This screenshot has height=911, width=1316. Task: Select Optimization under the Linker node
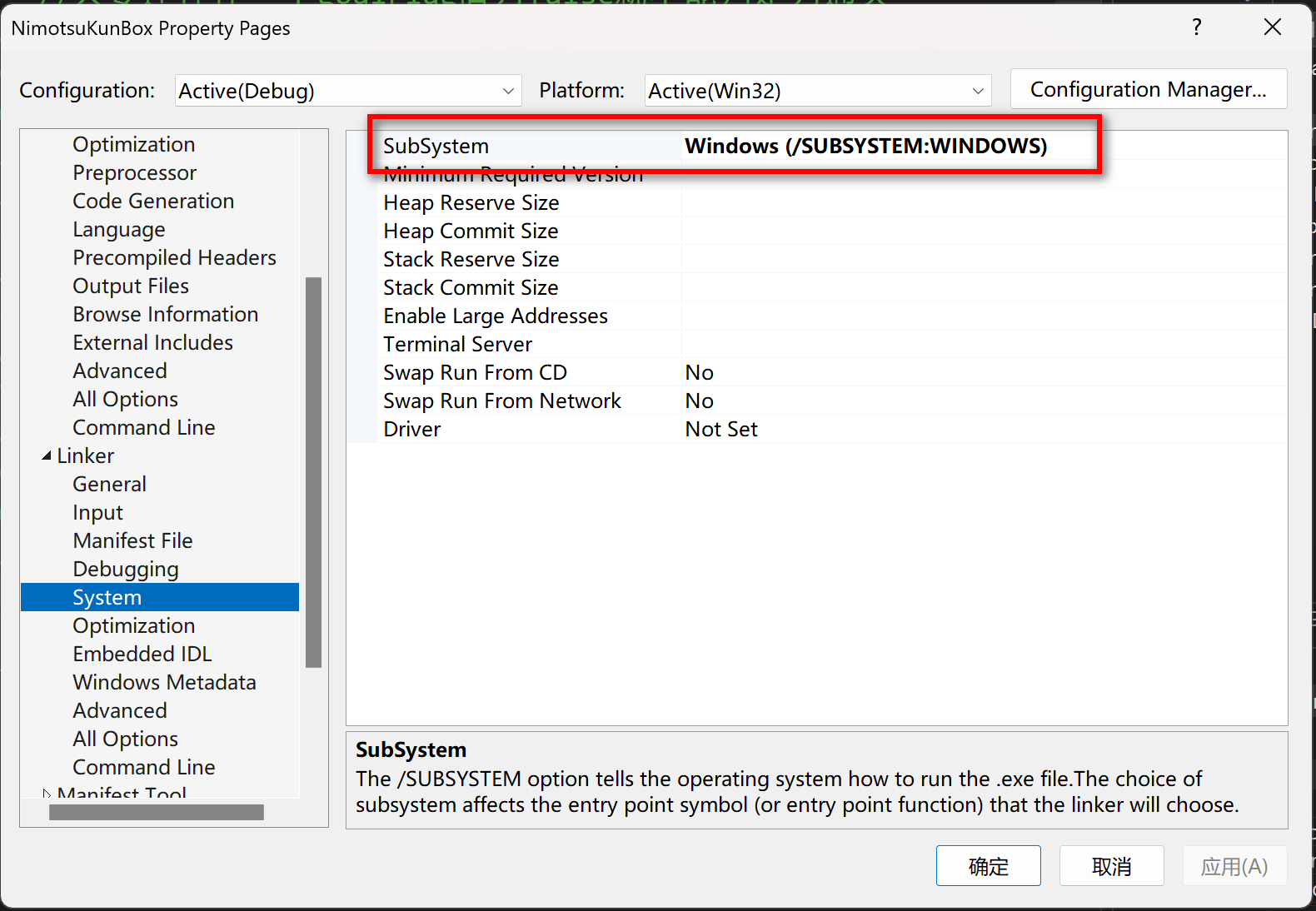pos(133,625)
